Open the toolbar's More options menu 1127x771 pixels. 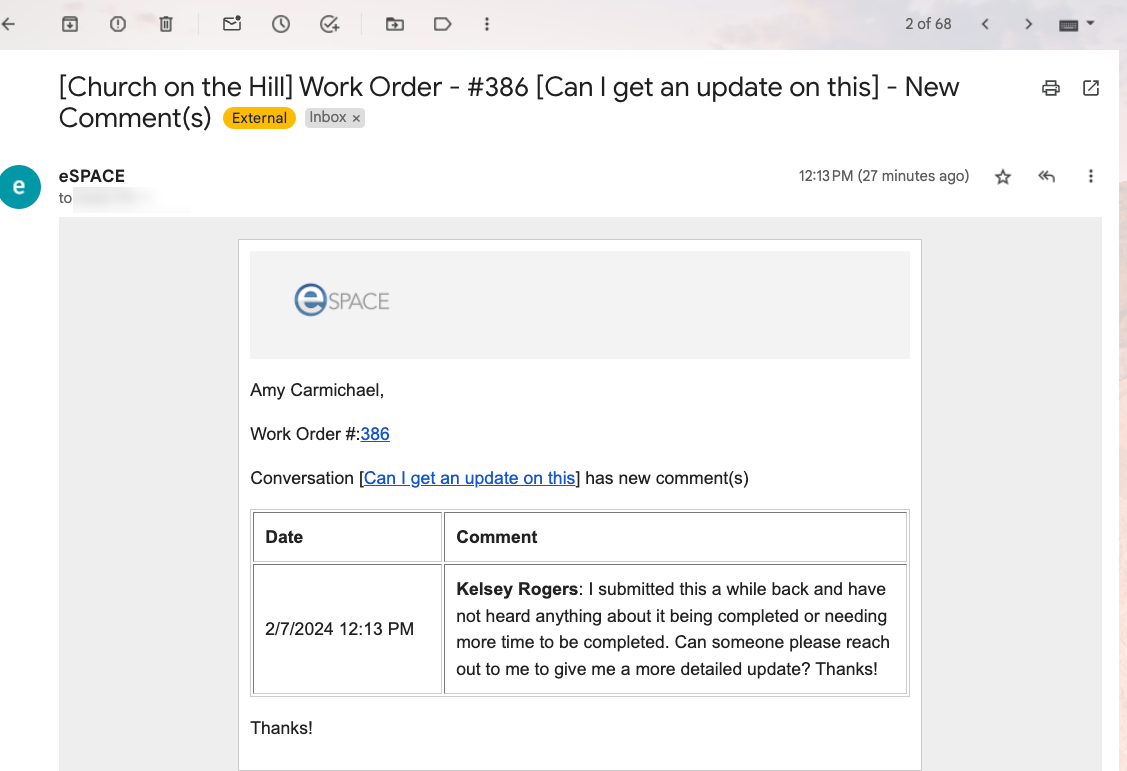click(x=487, y=24)
